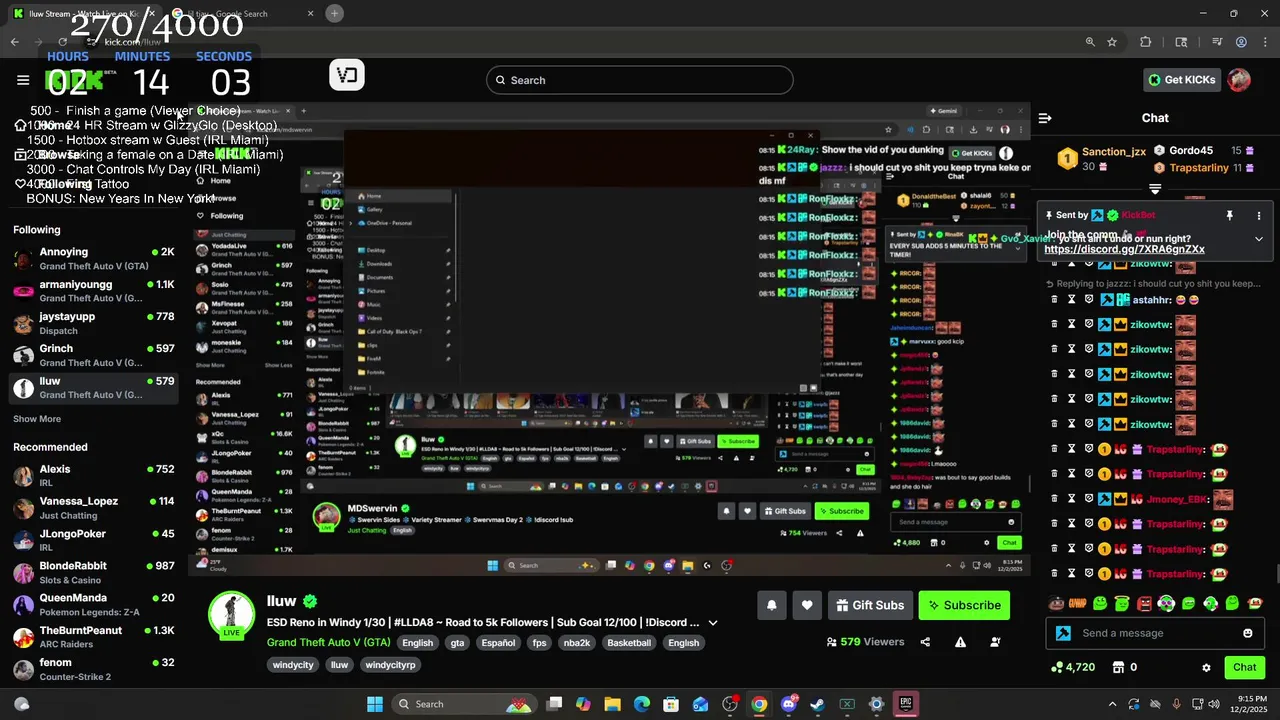Click the Kick search field
The width and height of the screenshot is (1280, 720).
tap(640, 80)
